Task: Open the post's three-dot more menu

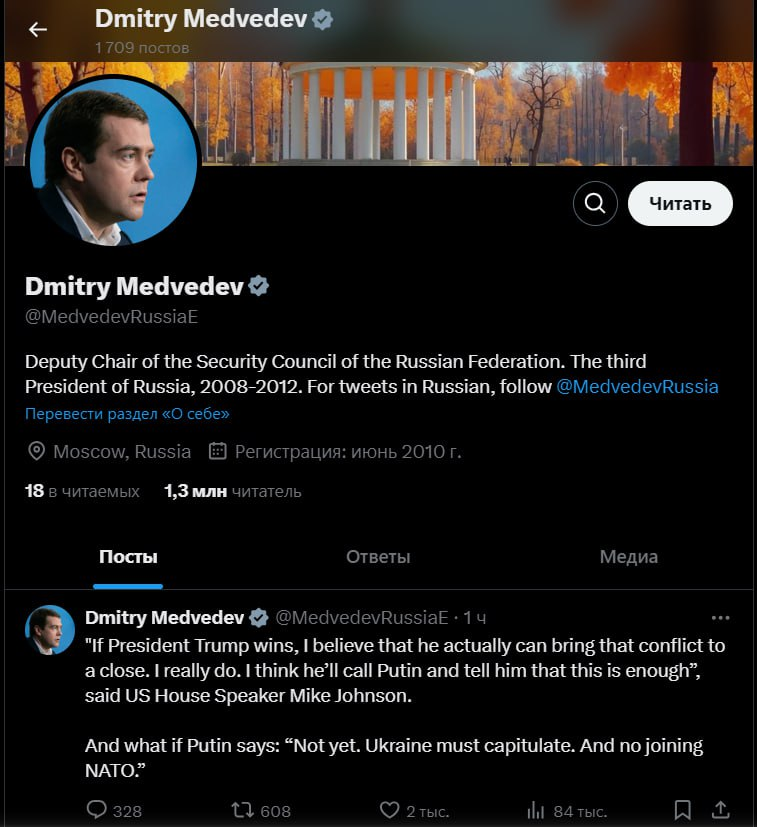Action: pos(720,618)
